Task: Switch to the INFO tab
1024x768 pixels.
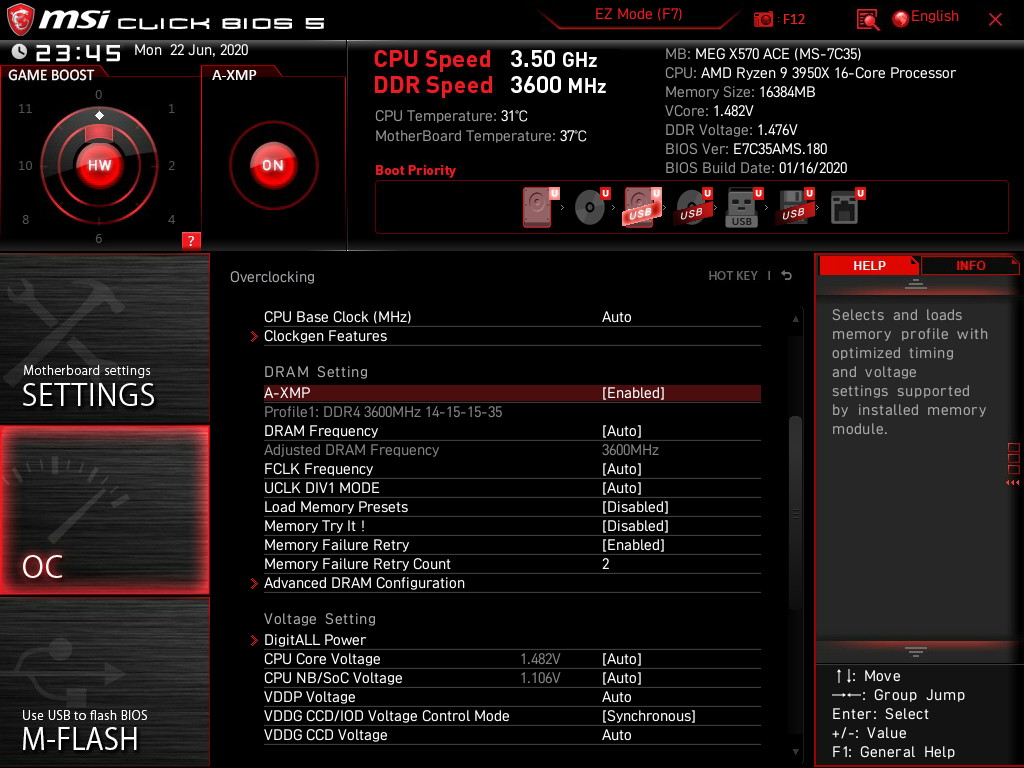Action: coord(970,265)
